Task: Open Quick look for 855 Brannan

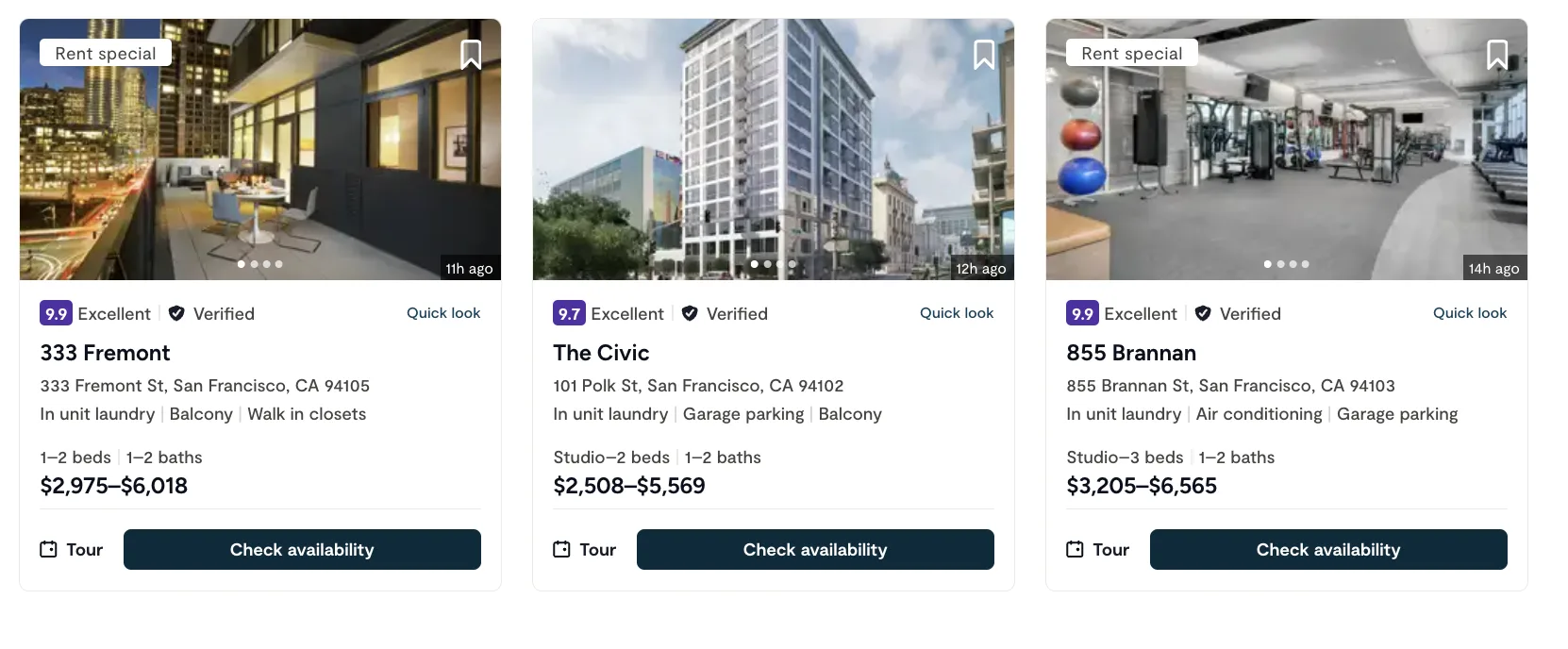Action: (x=1470, y=312)
